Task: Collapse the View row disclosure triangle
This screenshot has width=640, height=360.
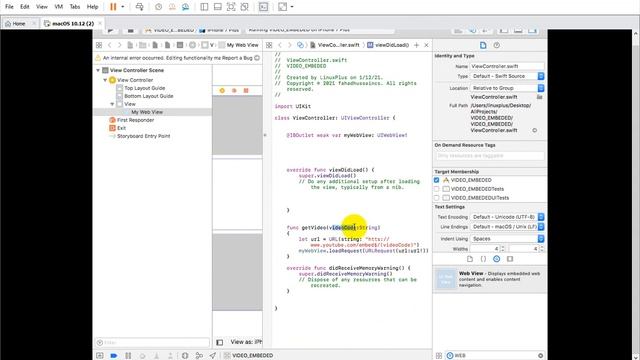Action: (112, 104)
